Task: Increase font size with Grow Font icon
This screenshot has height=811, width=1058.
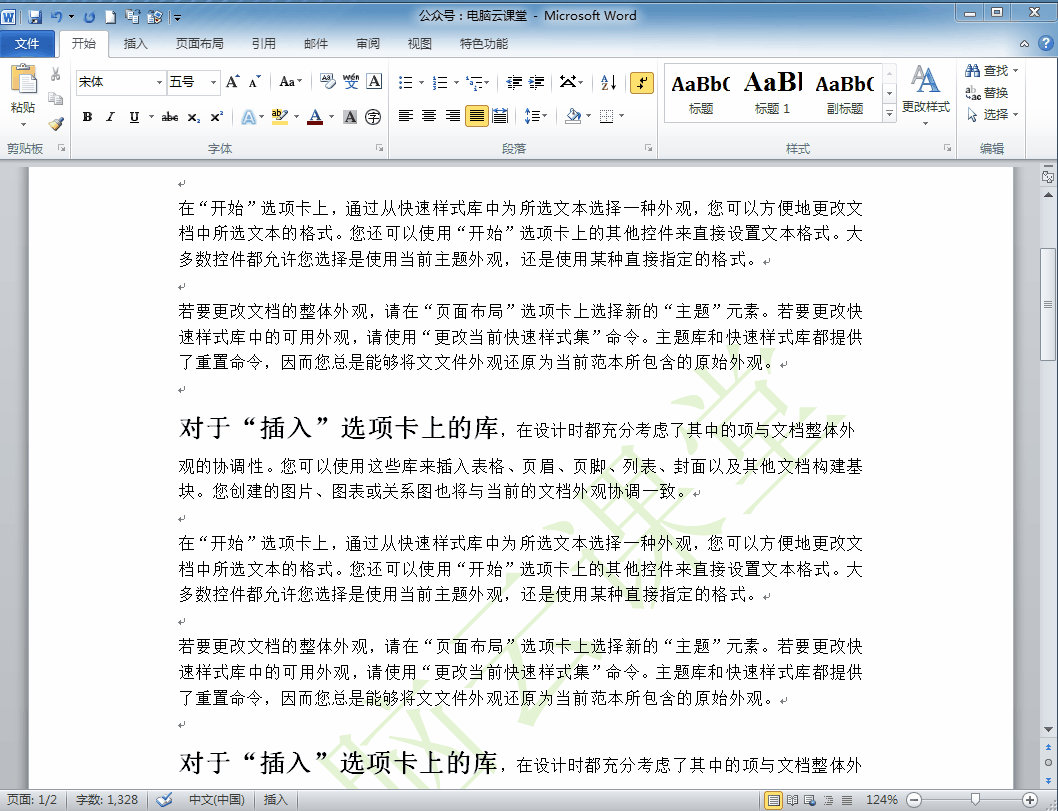Action: click(x=232, y=82)
